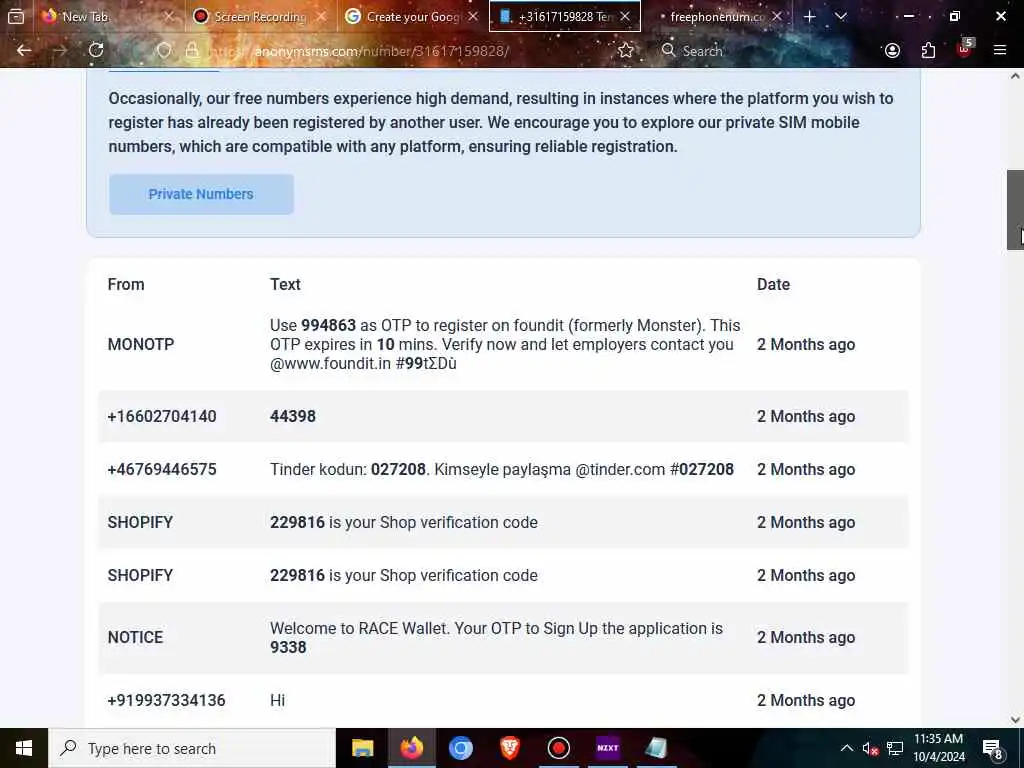Open the shield tracking protection icon

(164, 50)
